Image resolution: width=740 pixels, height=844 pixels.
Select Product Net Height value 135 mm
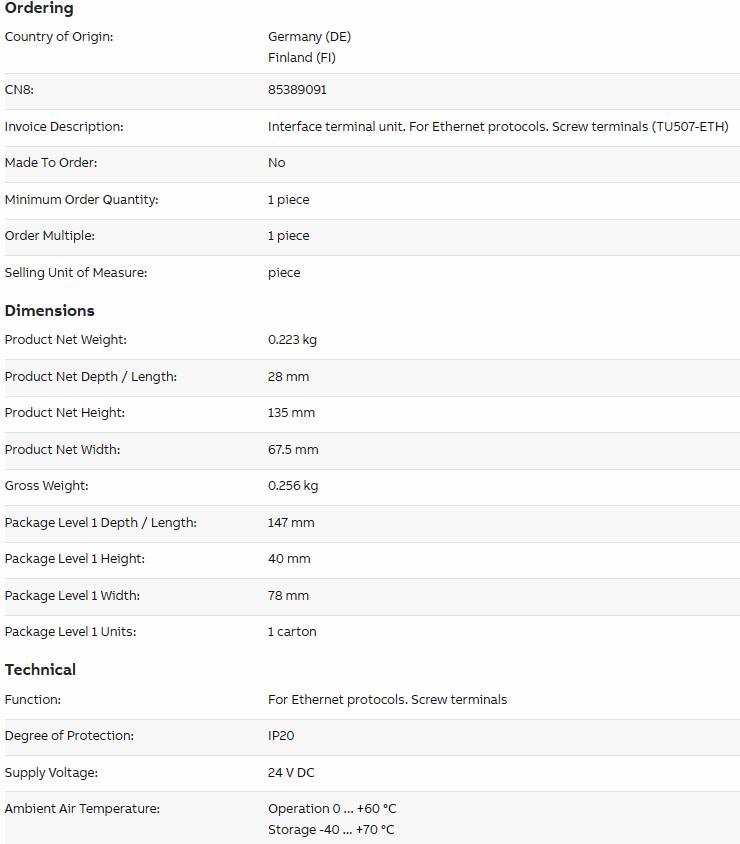(291, 413)
